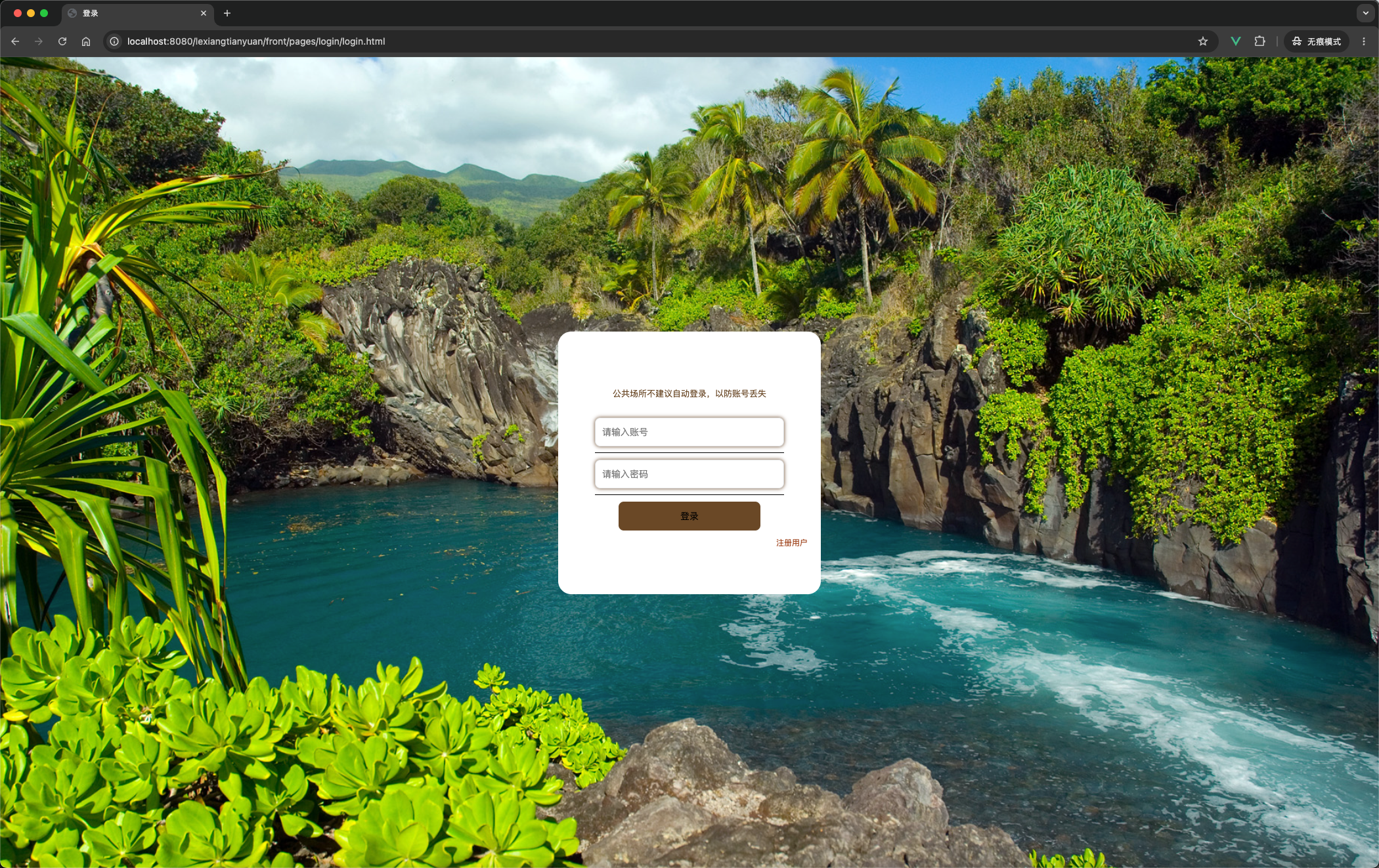Reload the login page
1379x868 pixels.
pos(62,41)
